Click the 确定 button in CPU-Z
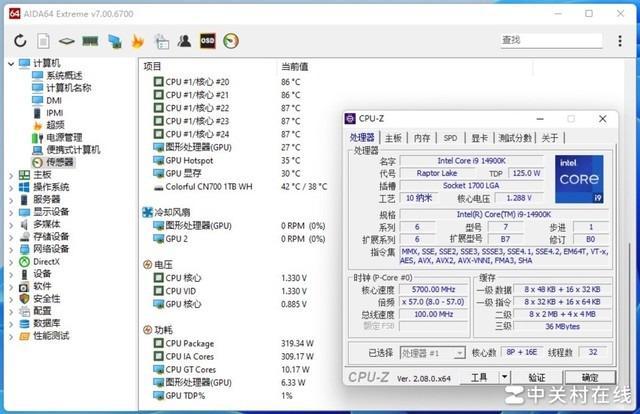 point(590,377)
